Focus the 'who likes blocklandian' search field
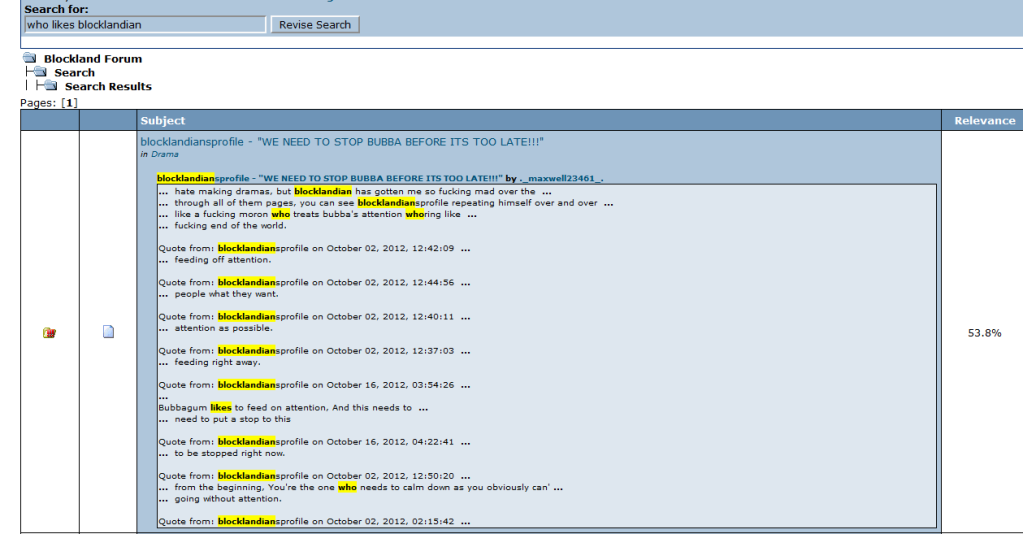 (x=144, y=25)
